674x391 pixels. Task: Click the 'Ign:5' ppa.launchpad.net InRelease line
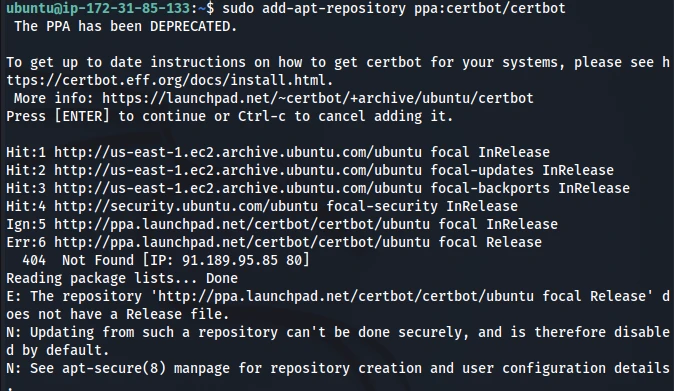coord(282,225)
